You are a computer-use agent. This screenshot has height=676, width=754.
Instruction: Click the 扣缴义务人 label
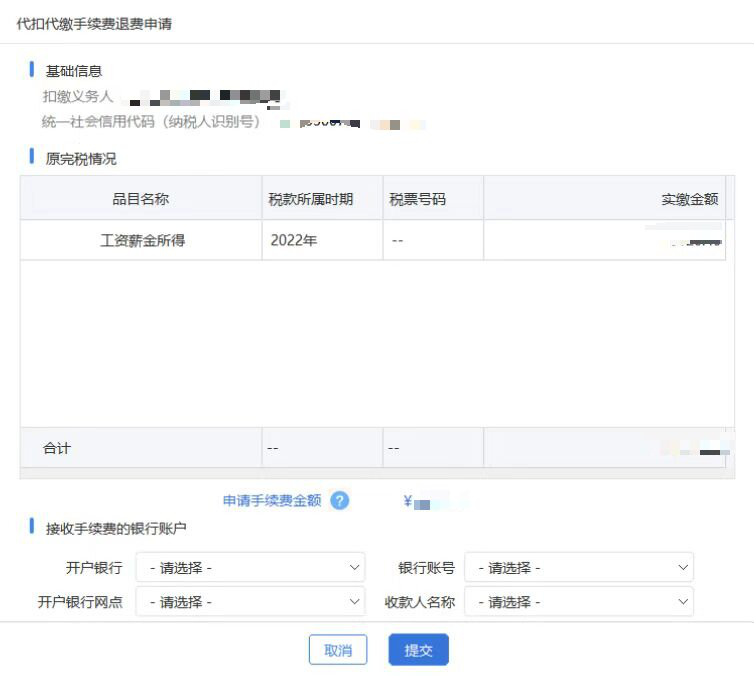(x=77, y=97)
